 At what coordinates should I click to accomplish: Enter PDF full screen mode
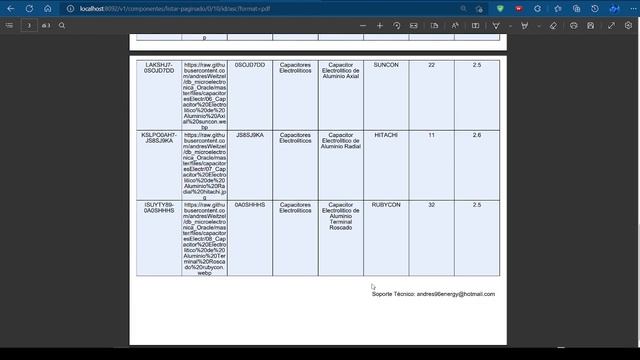[x=611, y=25]
